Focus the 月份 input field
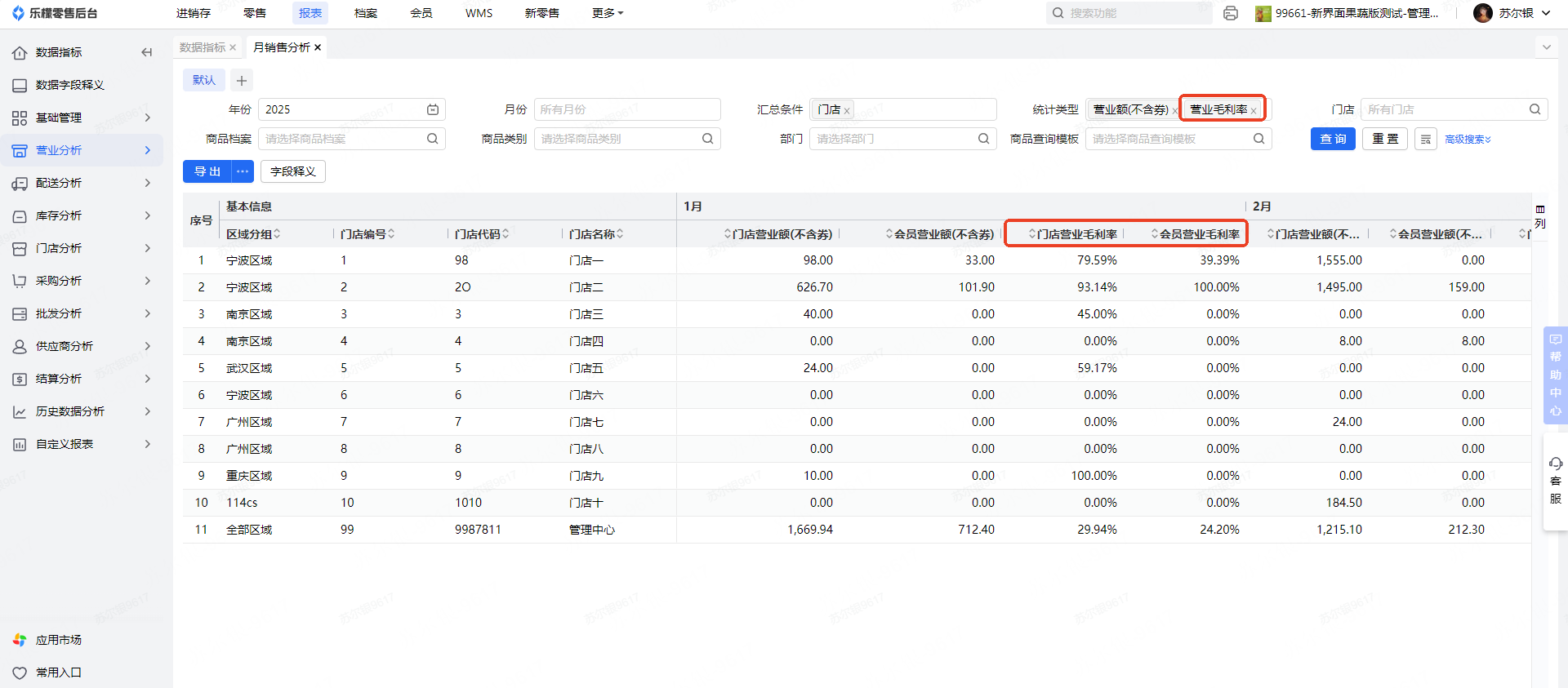The image size is (1568, 688). pyautogui.click(x=627, y=109)
